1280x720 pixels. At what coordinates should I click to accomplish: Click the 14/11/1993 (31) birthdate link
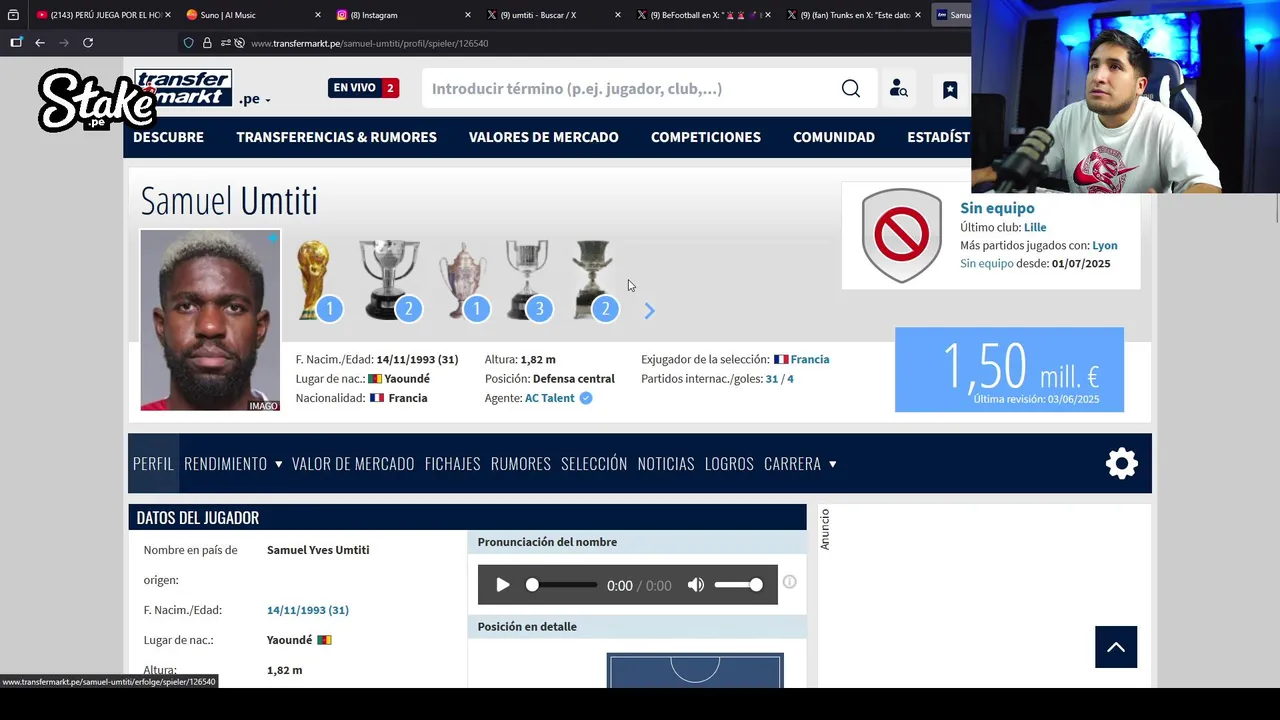[308, 610]
